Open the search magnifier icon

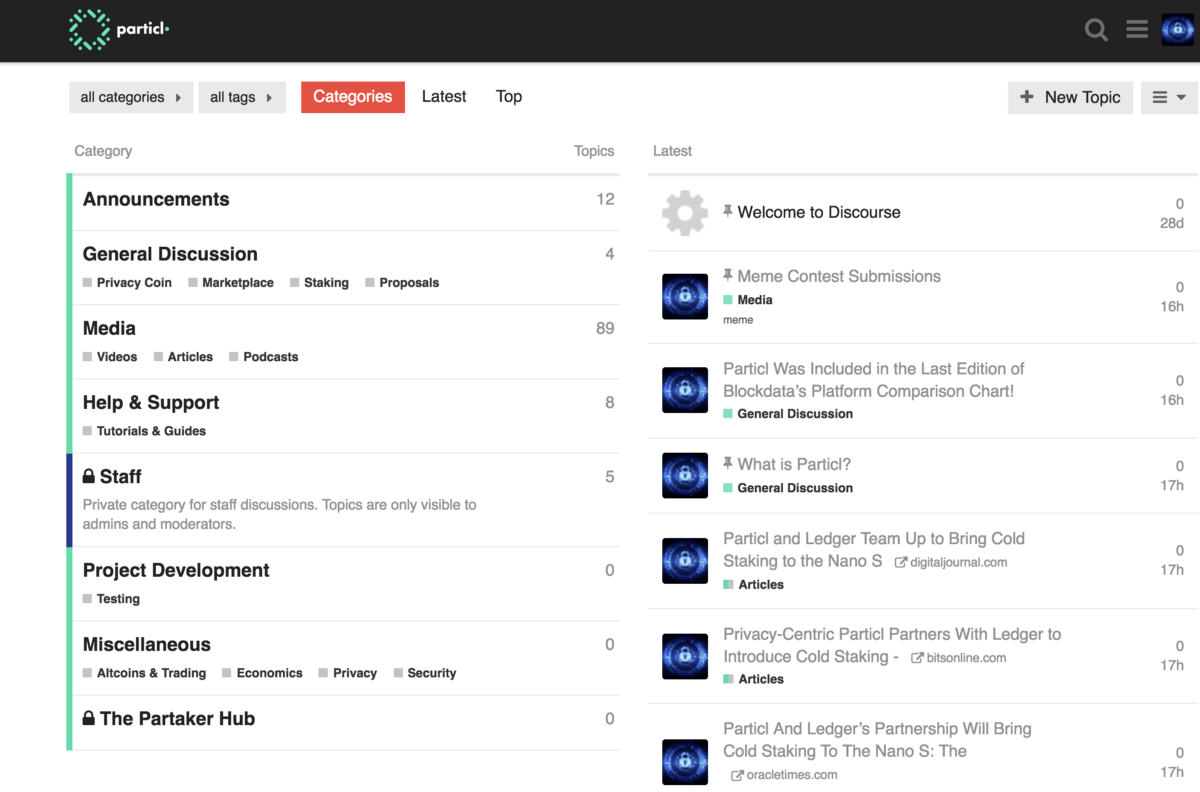coord(1097,30)
